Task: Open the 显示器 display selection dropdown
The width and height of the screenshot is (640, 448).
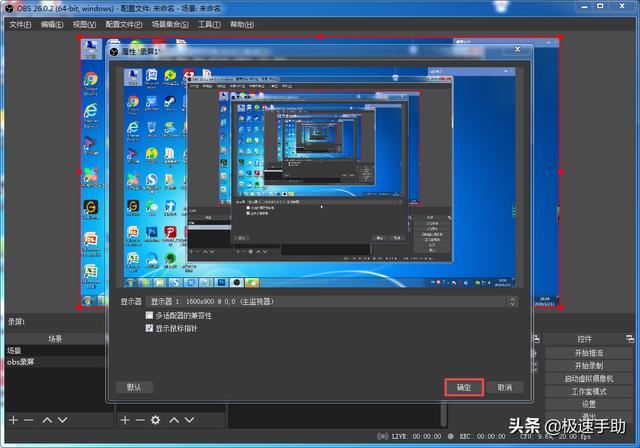Action: point(331,301)
